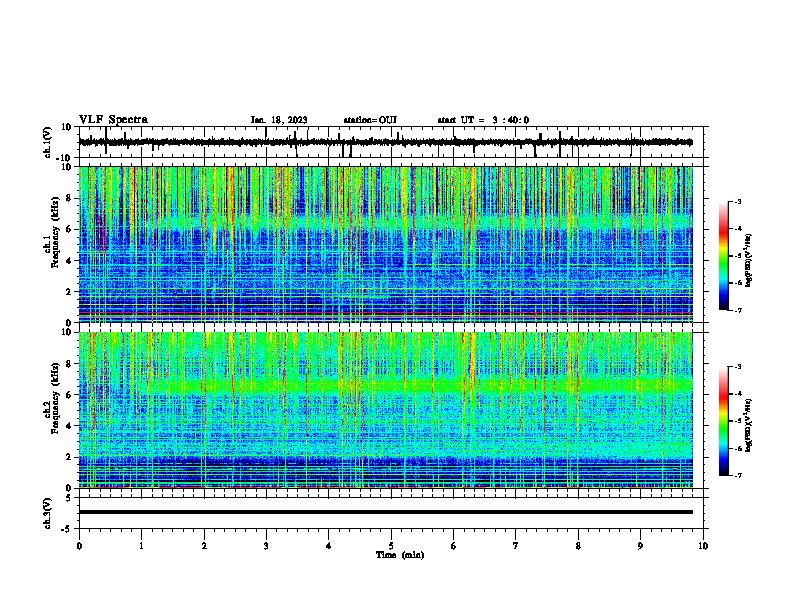Click the ch.2 Frequency (kHz) axis label

point(52,398)
